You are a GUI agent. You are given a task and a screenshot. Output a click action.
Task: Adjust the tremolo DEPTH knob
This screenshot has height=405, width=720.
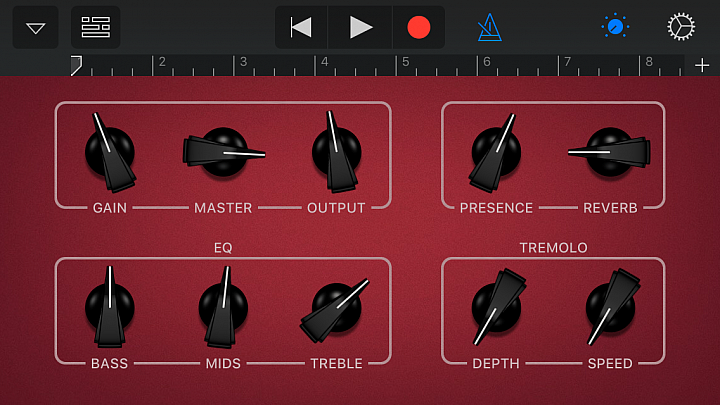[x=497, y=307]
